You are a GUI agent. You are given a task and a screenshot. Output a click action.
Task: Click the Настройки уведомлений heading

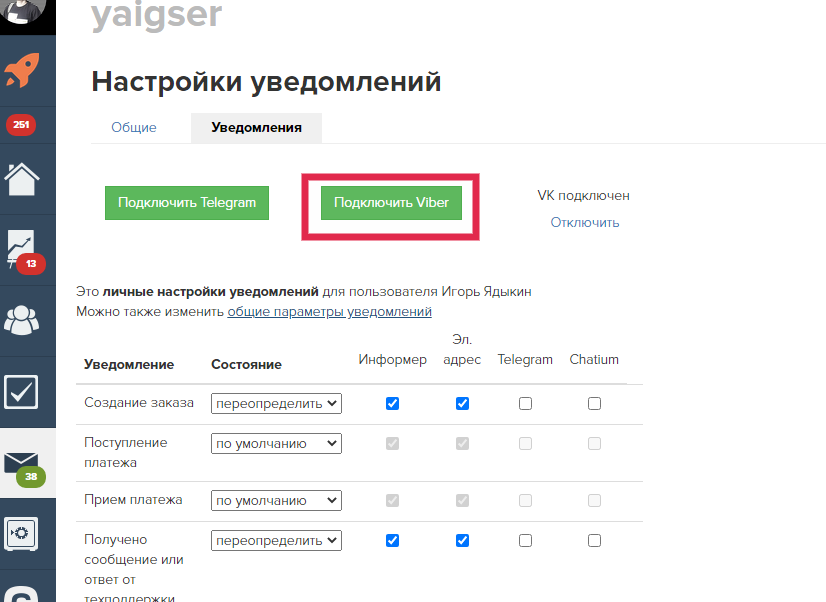tap(267, 82)
